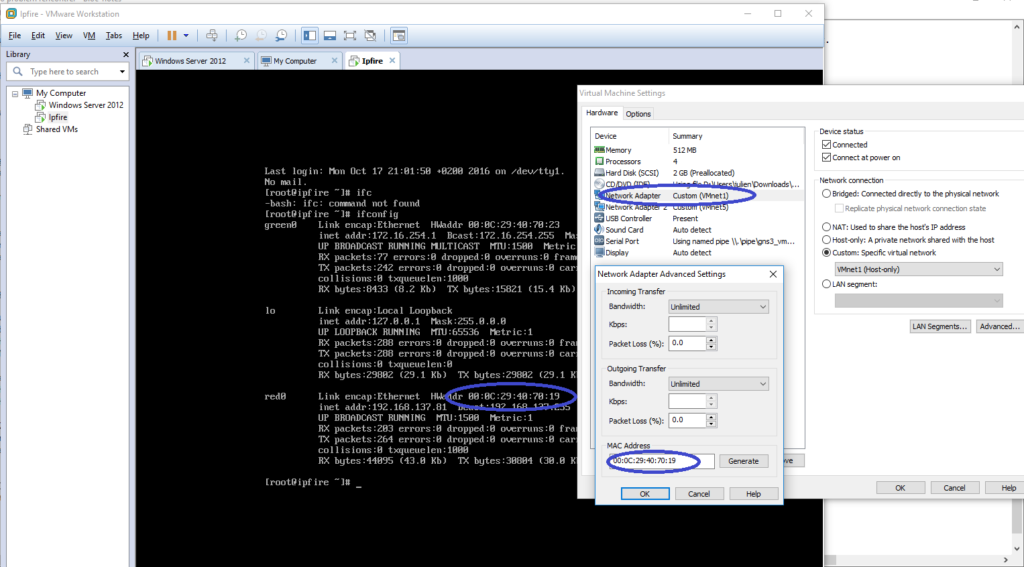Open the Snapshot Manager toolbar icon

[281, 35]
